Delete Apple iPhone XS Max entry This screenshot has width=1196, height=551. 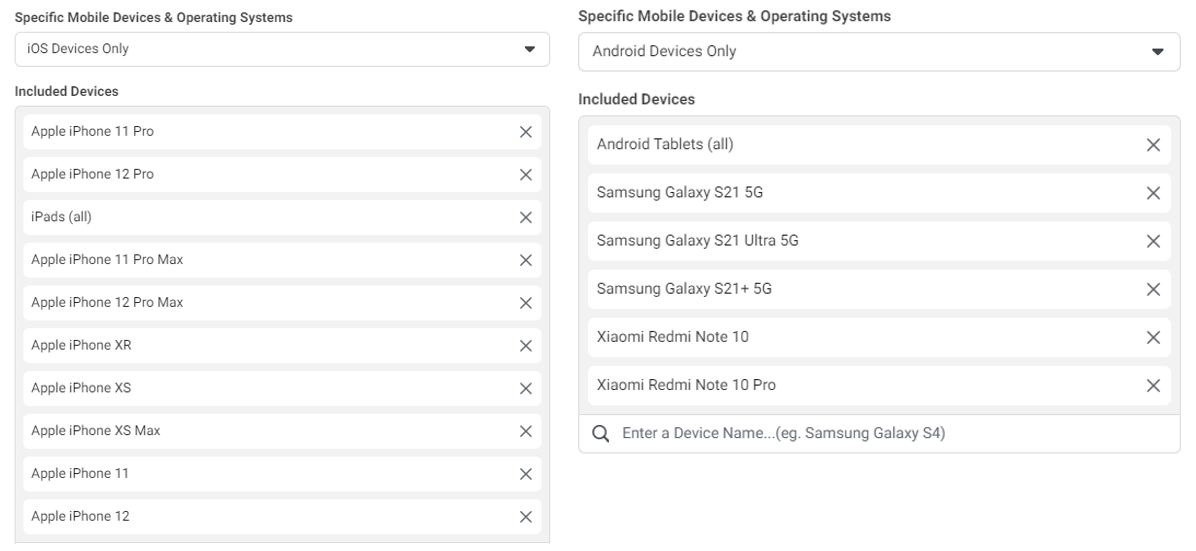[x=525, y=432]
